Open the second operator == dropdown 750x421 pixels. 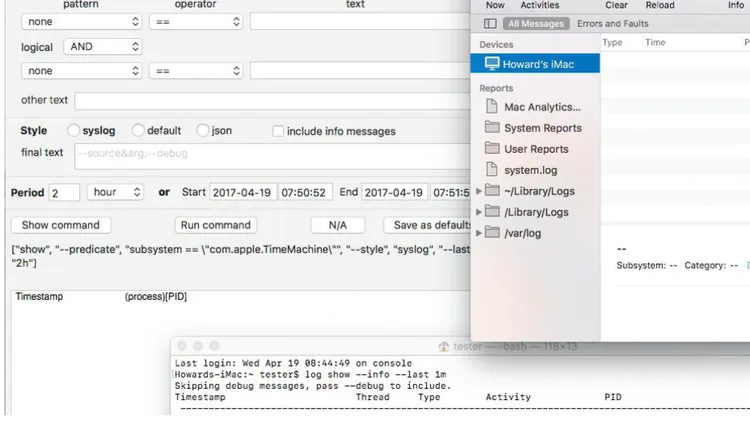click(196, 71)
